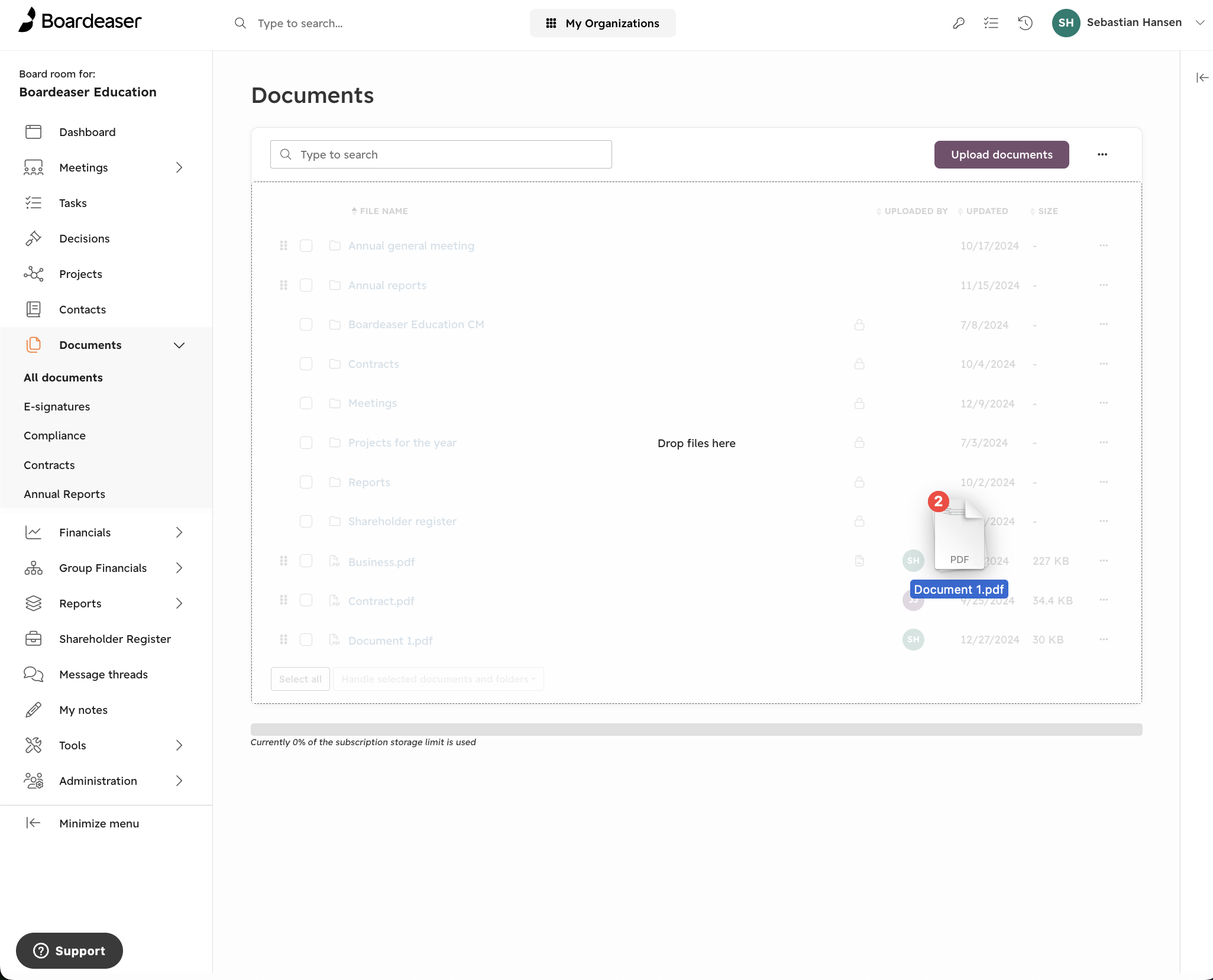Open the Annual general meeting folder

[x=411, y=245]
